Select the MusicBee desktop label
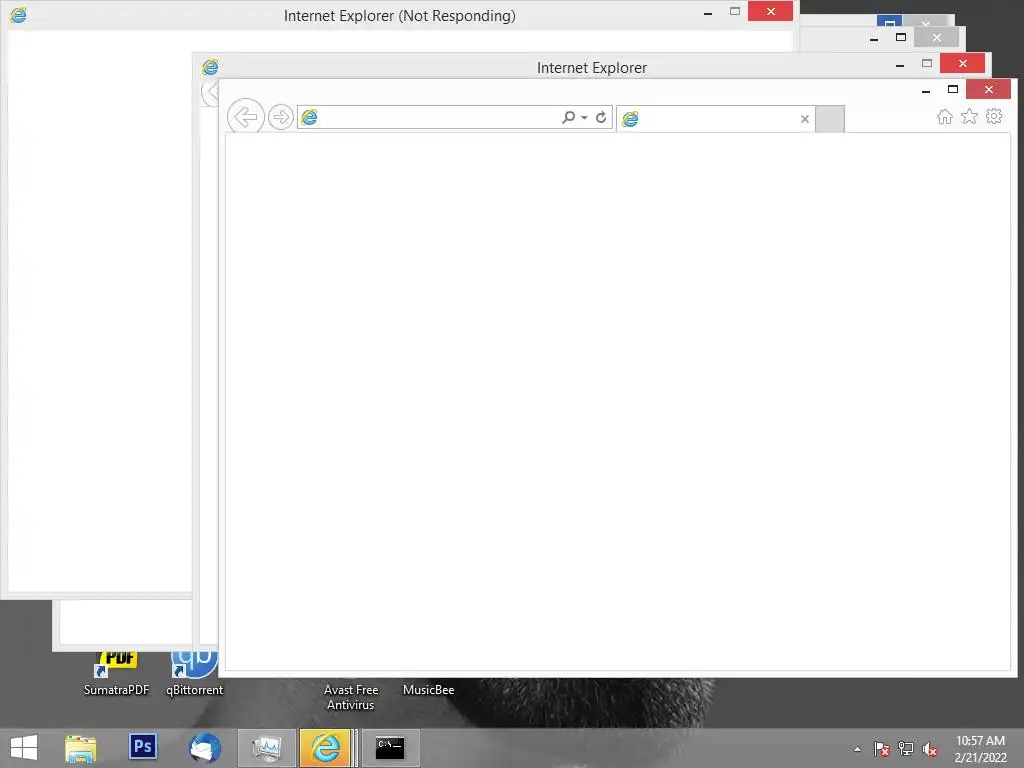1024x768 pixels. click(428, 690)
